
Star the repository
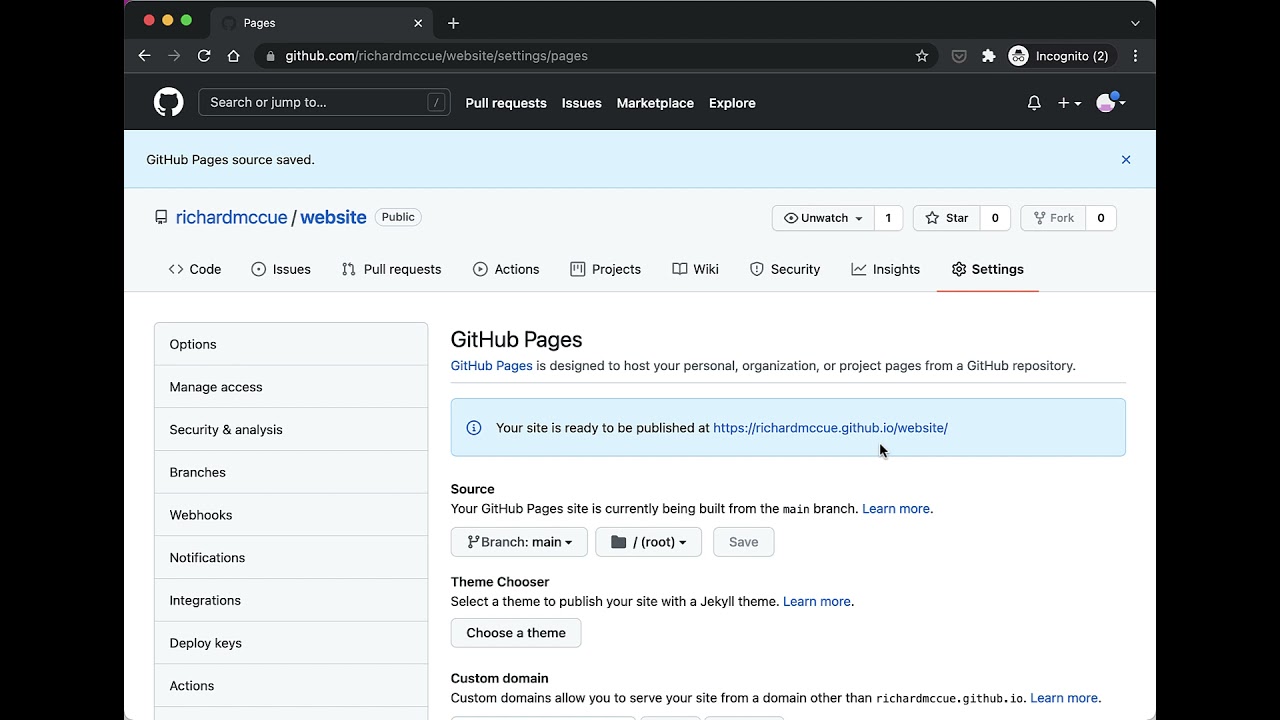tap(947, 218)
